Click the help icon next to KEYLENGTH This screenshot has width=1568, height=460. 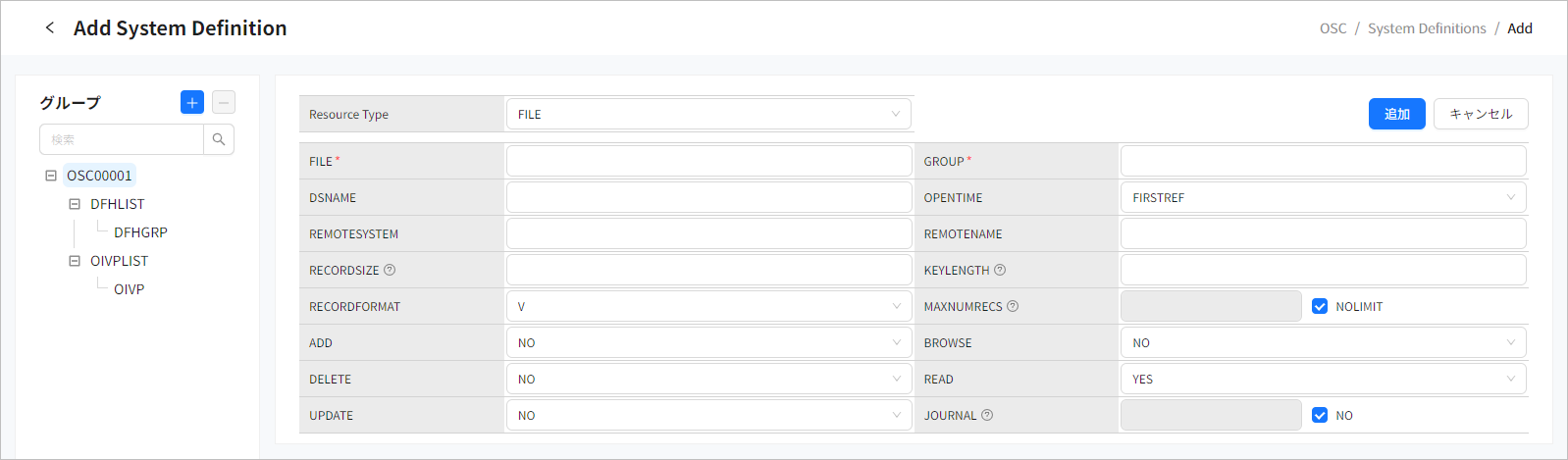1000,271
